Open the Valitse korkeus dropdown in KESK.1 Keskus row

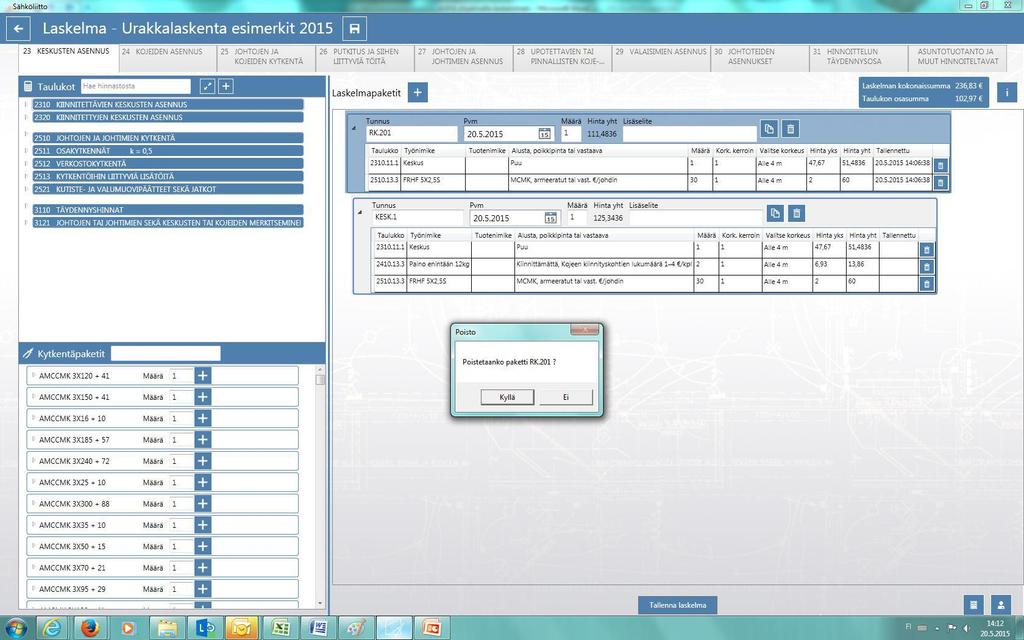[787, 249]
